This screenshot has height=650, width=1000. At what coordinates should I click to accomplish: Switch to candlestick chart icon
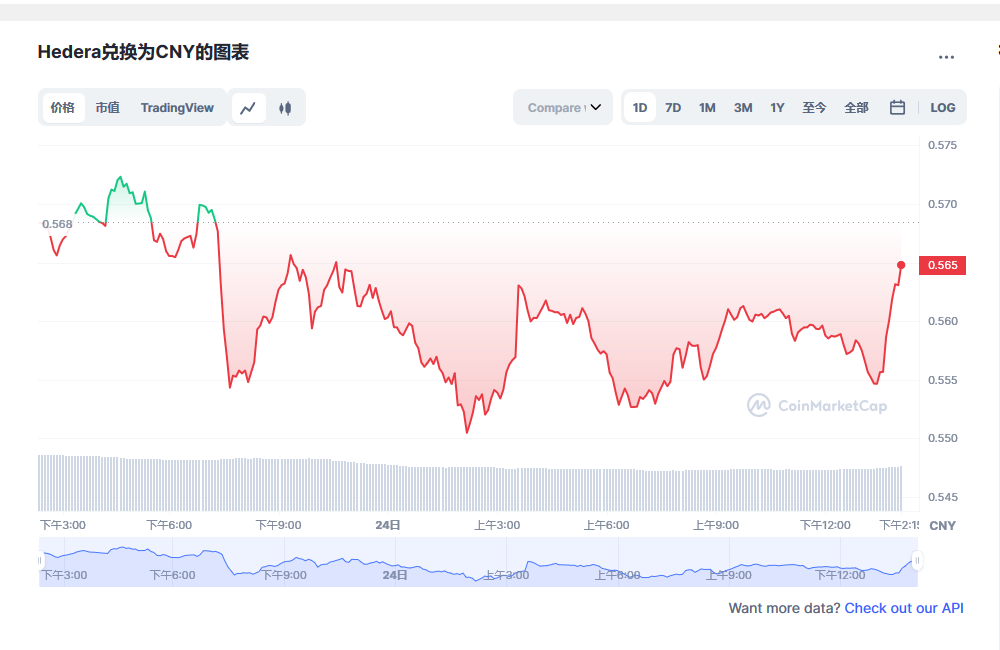click(285, 108)
